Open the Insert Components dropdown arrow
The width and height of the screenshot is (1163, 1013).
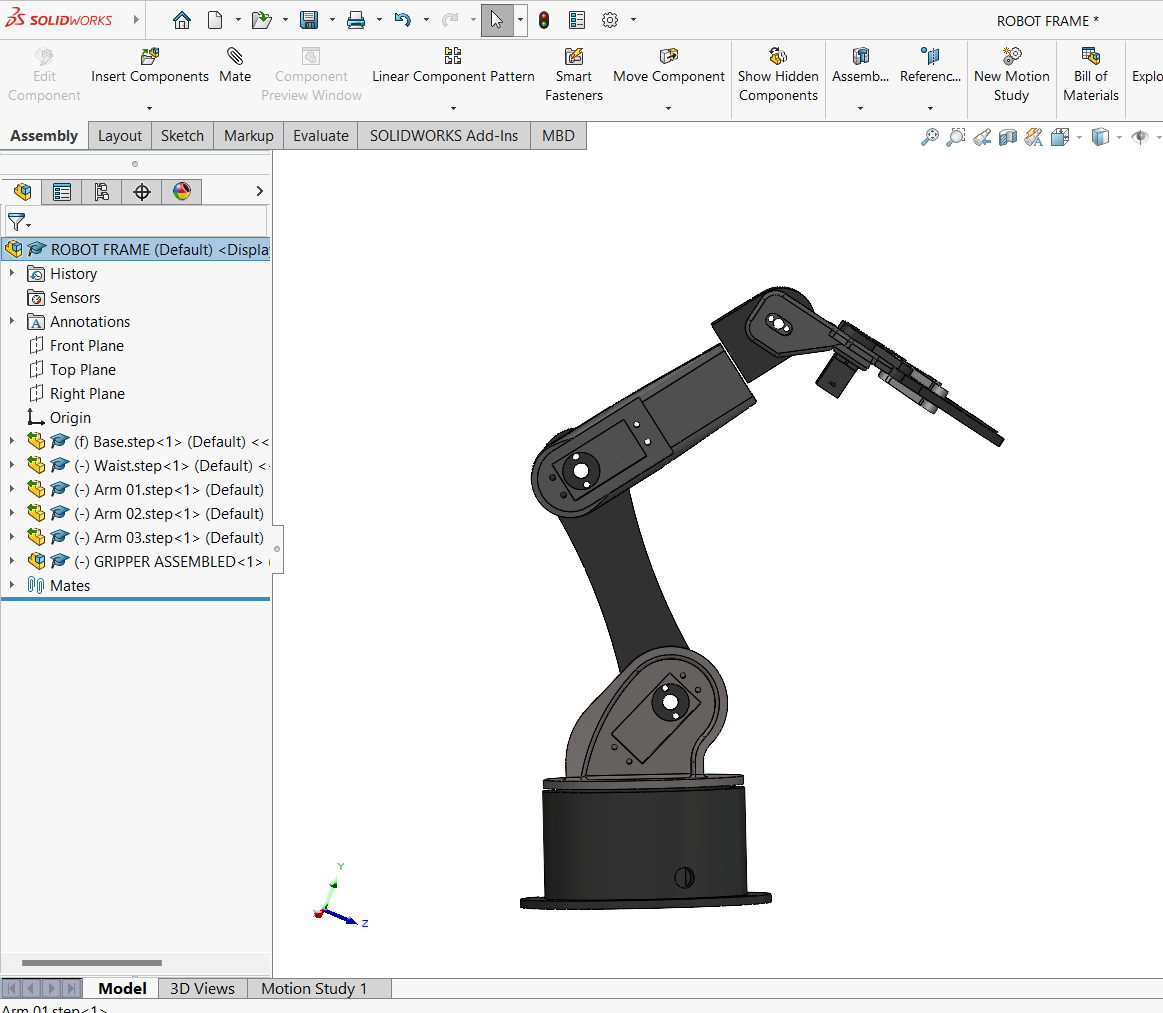149,108
